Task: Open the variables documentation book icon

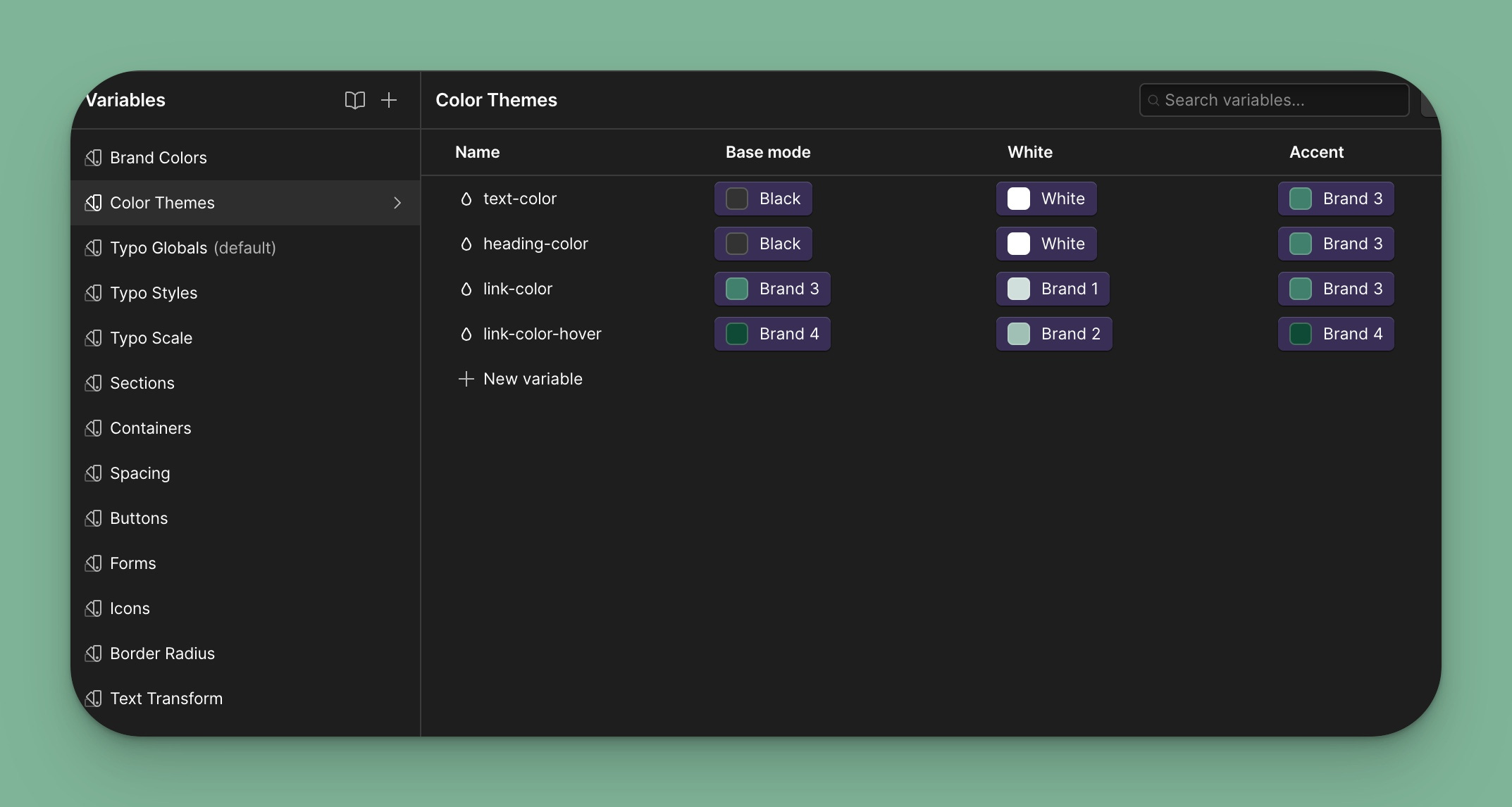Action: [354, 100]
